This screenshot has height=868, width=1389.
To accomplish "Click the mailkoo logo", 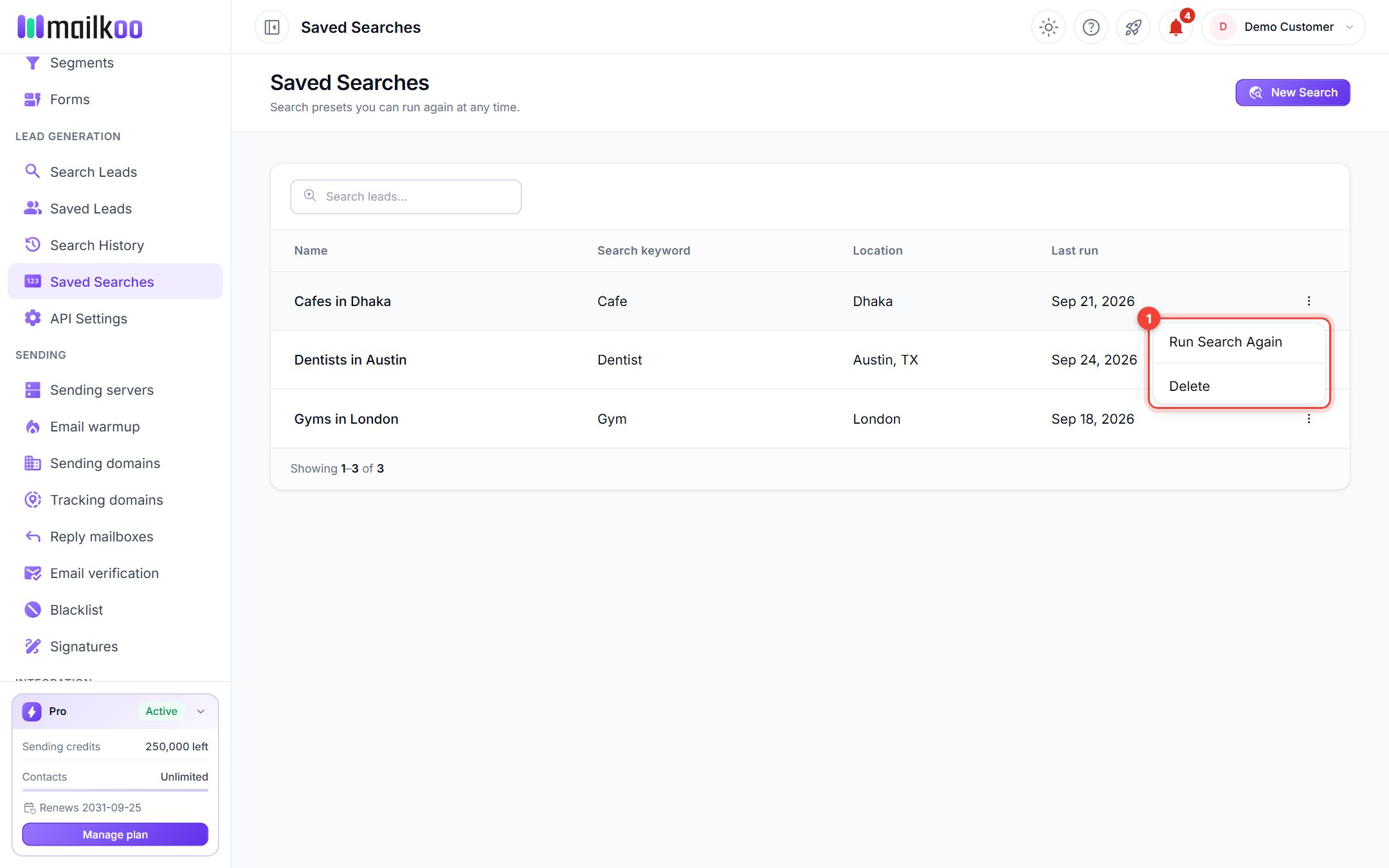I will pyautogui.click(x=80, y=27).
